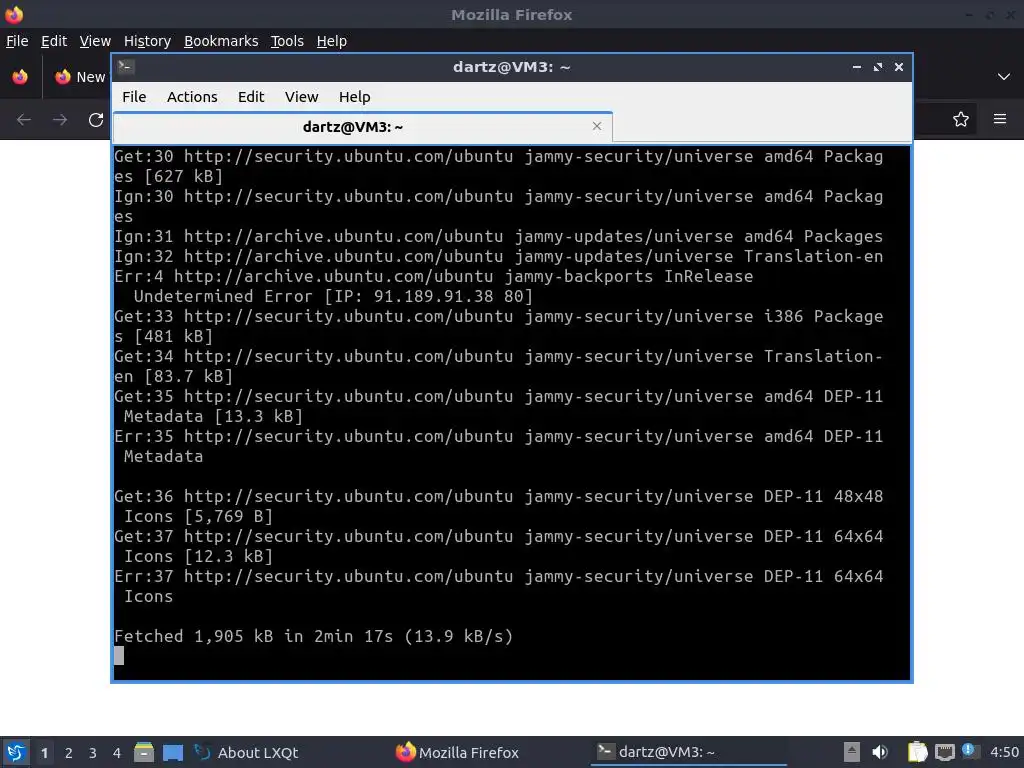The image size is (1024, 768).
Task: Expand Firefox list all tabs chevron
Action: tap(1004, 77)
